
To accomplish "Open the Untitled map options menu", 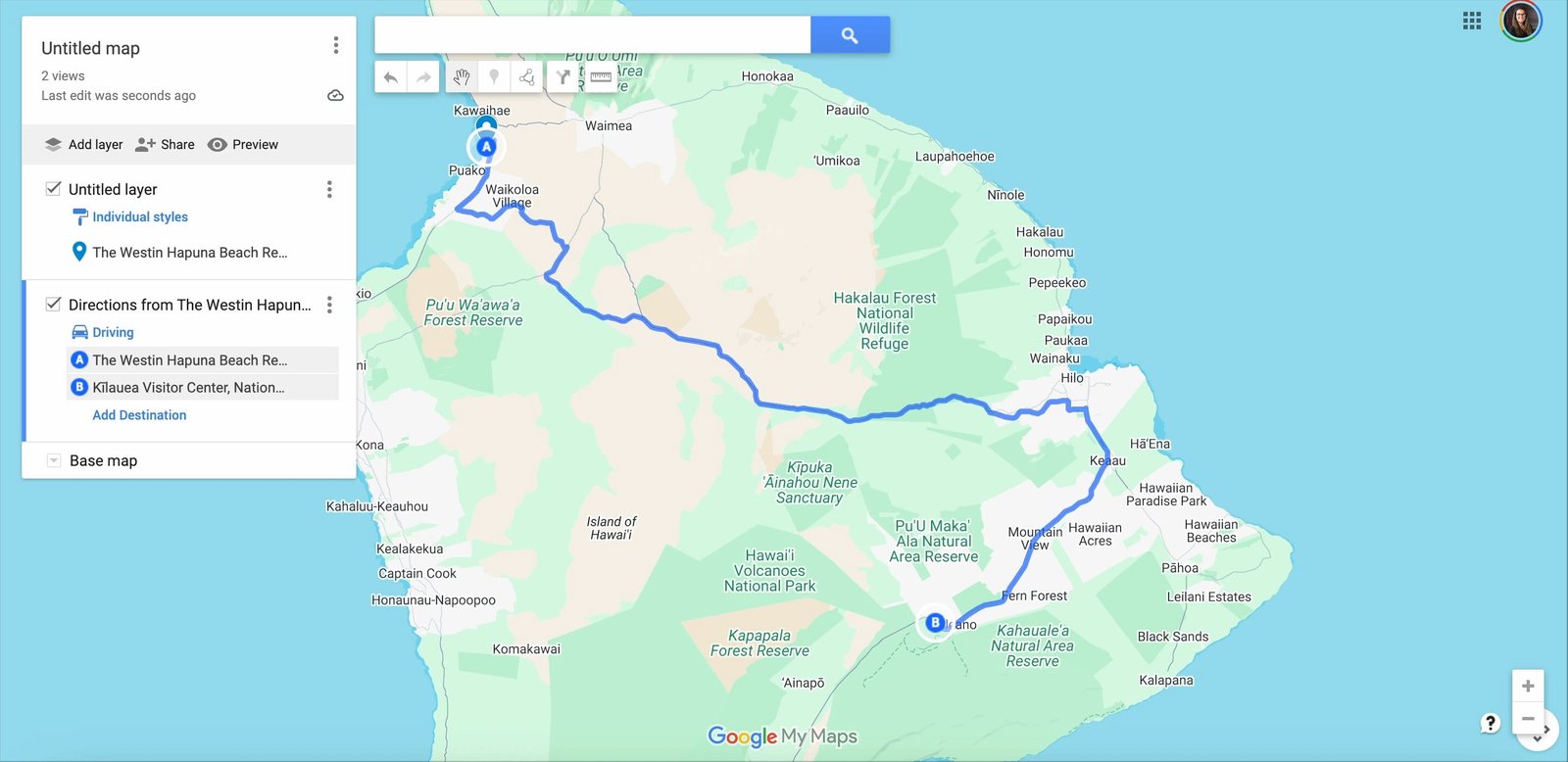I will click(336, 45).
